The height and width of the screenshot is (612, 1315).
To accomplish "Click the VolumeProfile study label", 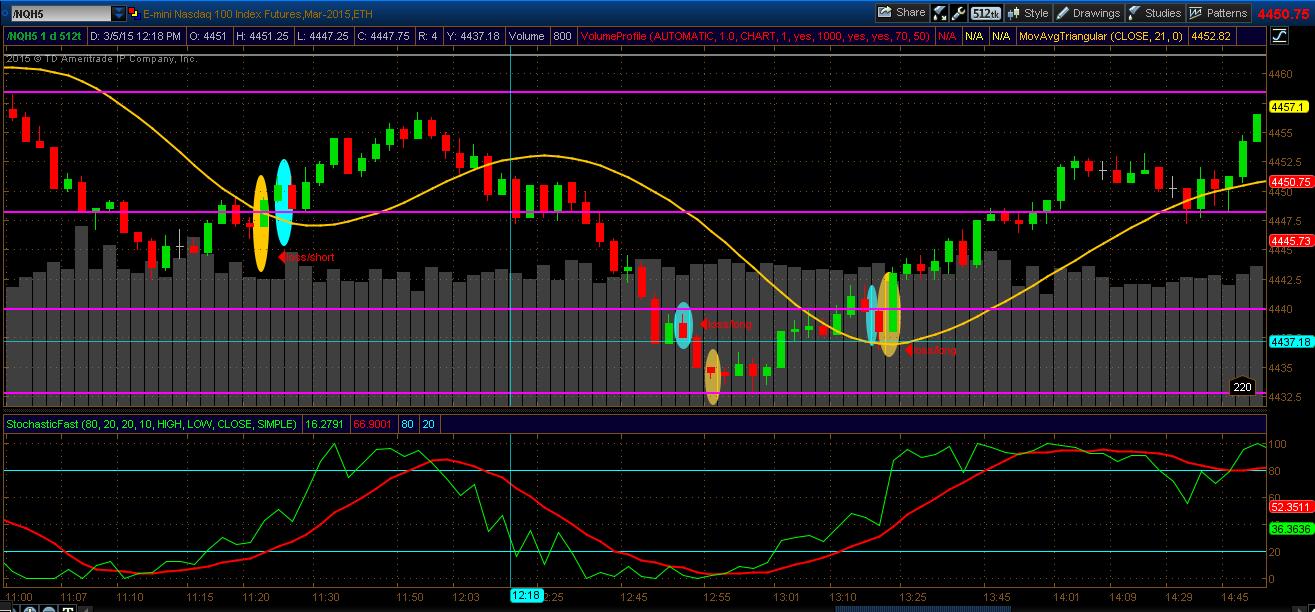I will 755,36.
